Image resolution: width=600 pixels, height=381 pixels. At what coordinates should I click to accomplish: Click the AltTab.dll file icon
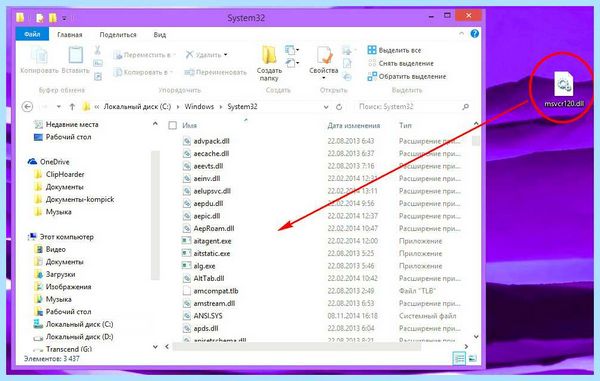coord(186,278)
